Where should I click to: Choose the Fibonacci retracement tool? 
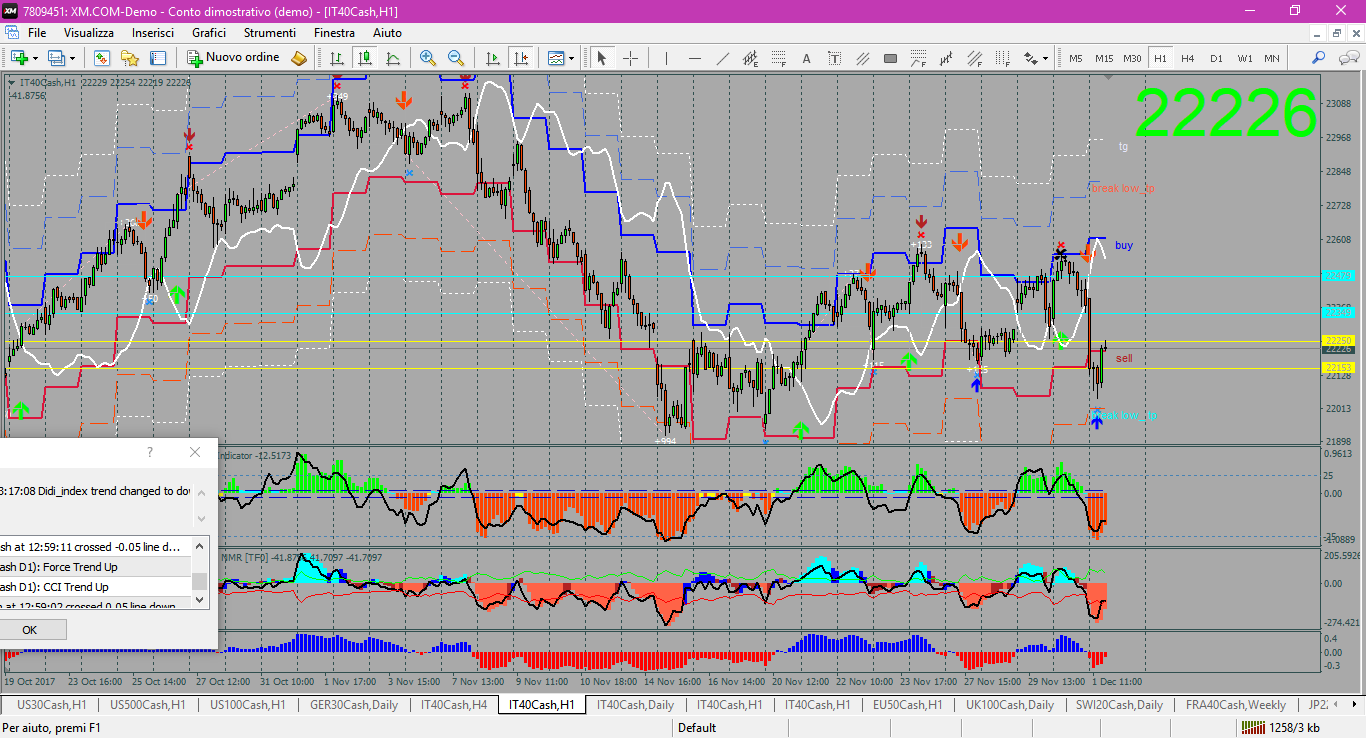click(x=779, y=58)
